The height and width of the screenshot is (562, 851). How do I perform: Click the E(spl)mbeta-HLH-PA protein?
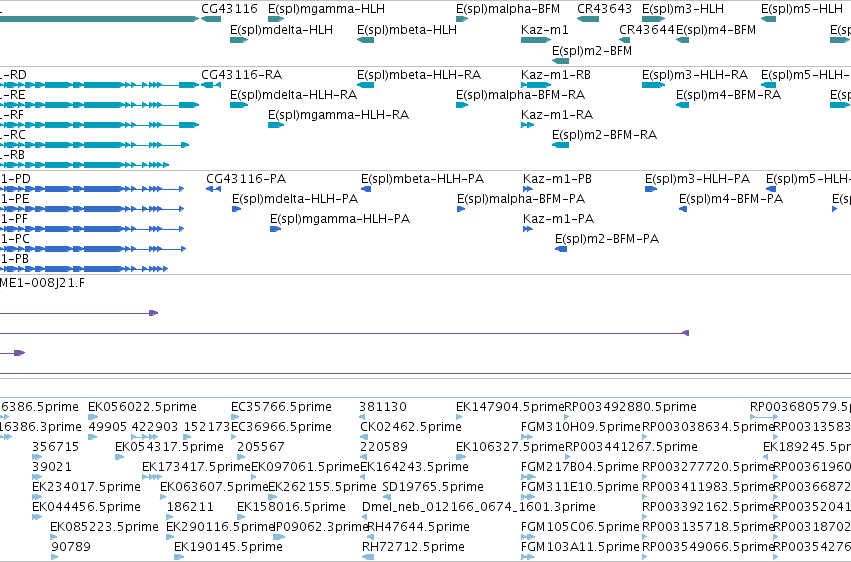(366, 189)
